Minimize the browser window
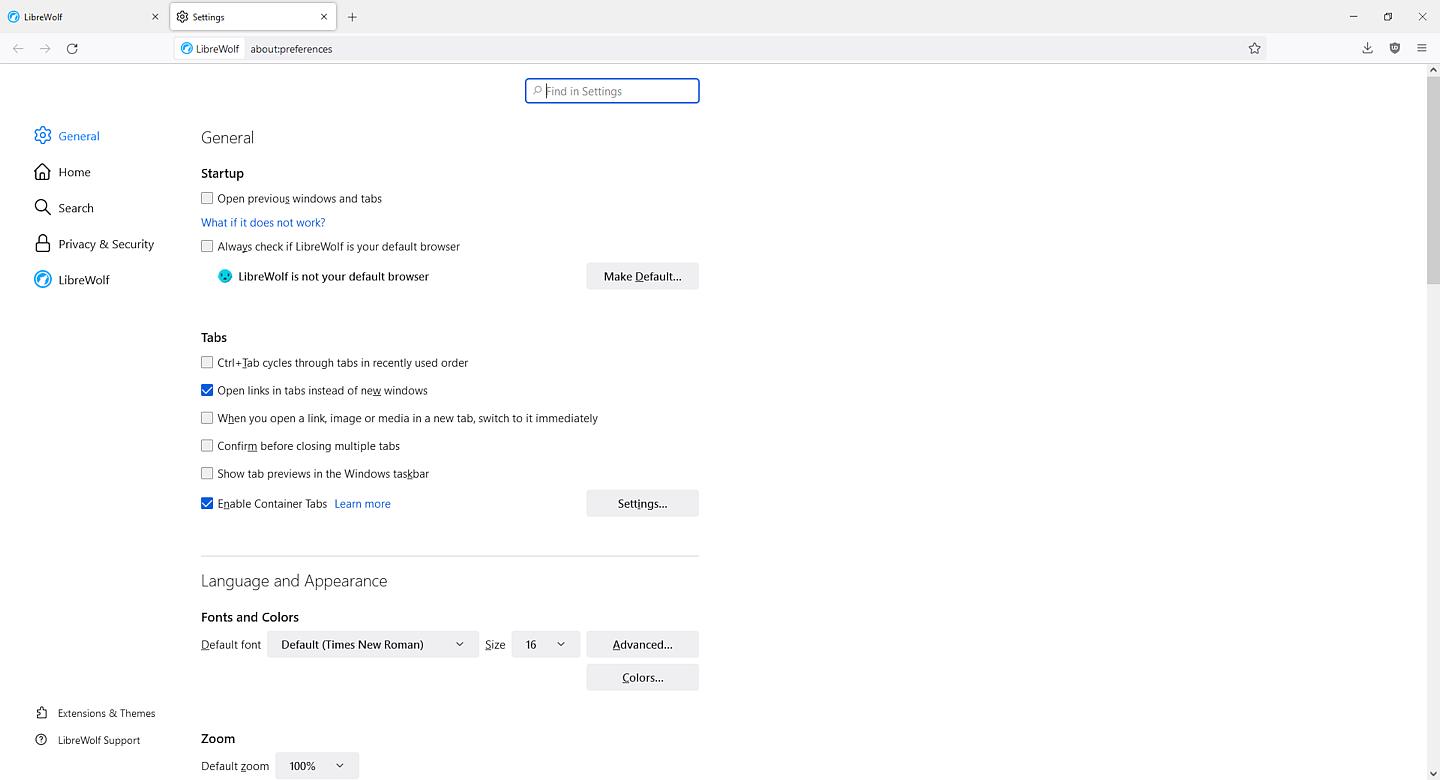 (1354, 17)
